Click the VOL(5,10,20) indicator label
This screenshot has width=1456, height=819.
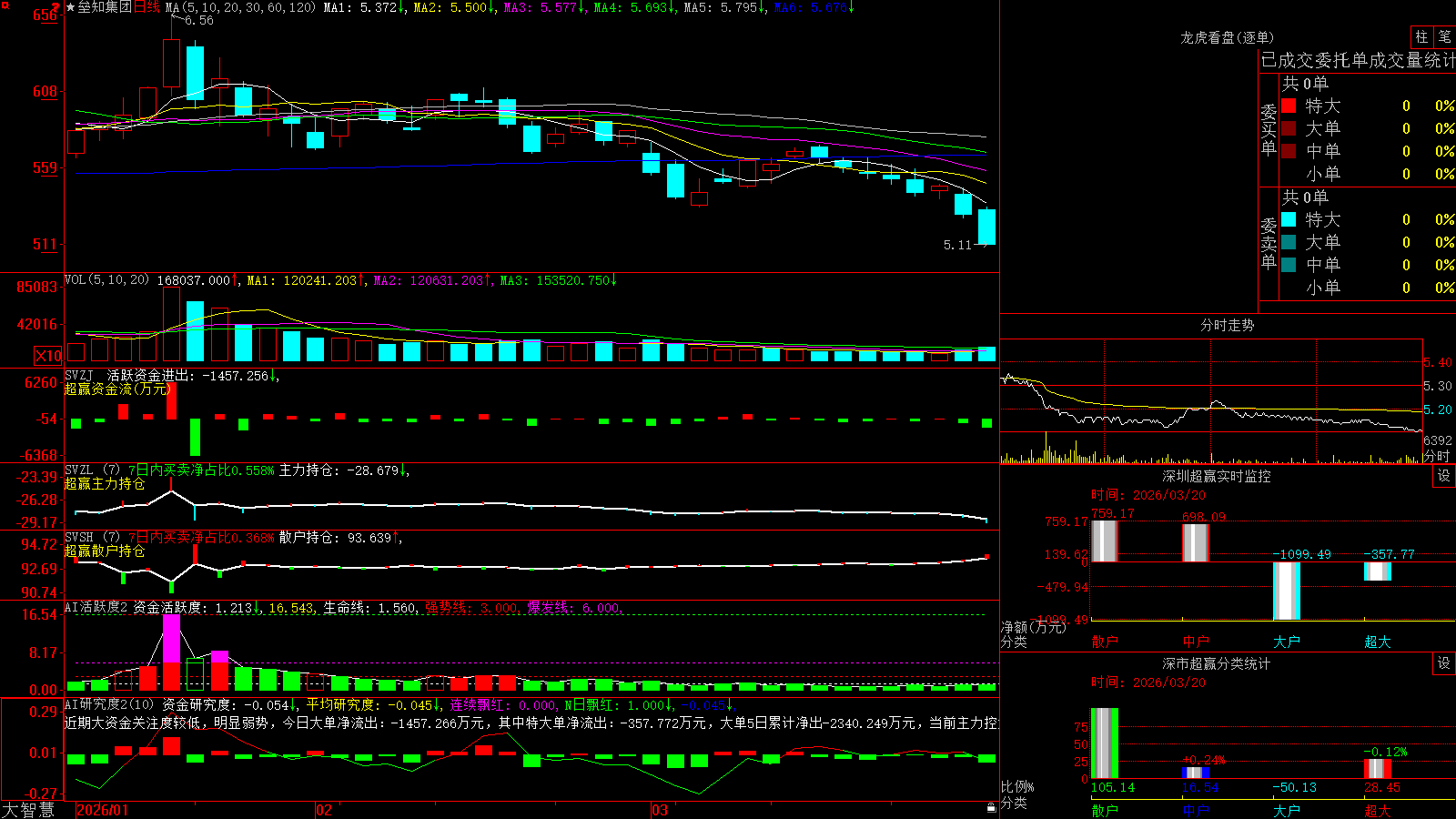pyautogui.click(x=107, y=279)
